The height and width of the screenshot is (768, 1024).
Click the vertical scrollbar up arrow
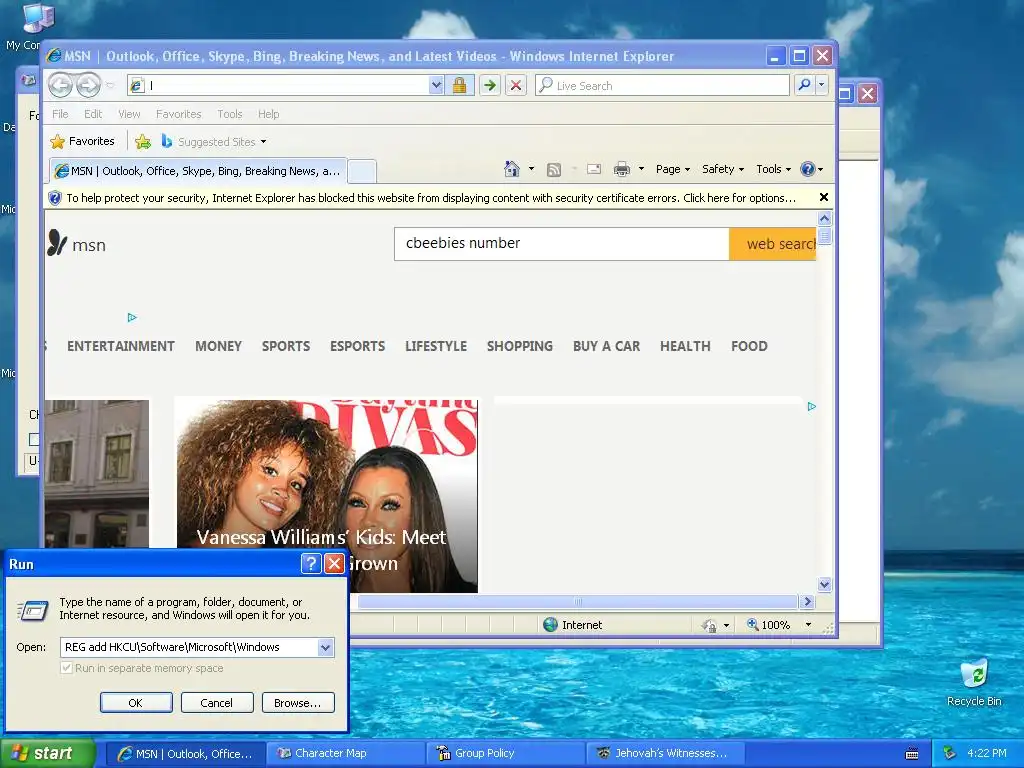click(825, 218)
